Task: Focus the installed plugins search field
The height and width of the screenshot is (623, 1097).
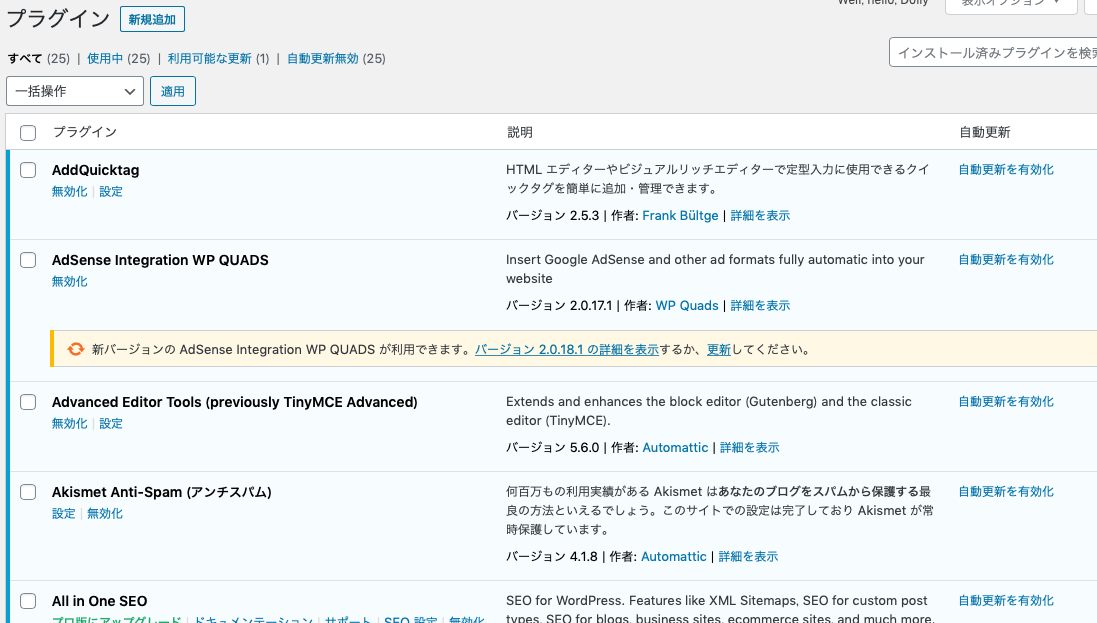Action: coord(993,52)
